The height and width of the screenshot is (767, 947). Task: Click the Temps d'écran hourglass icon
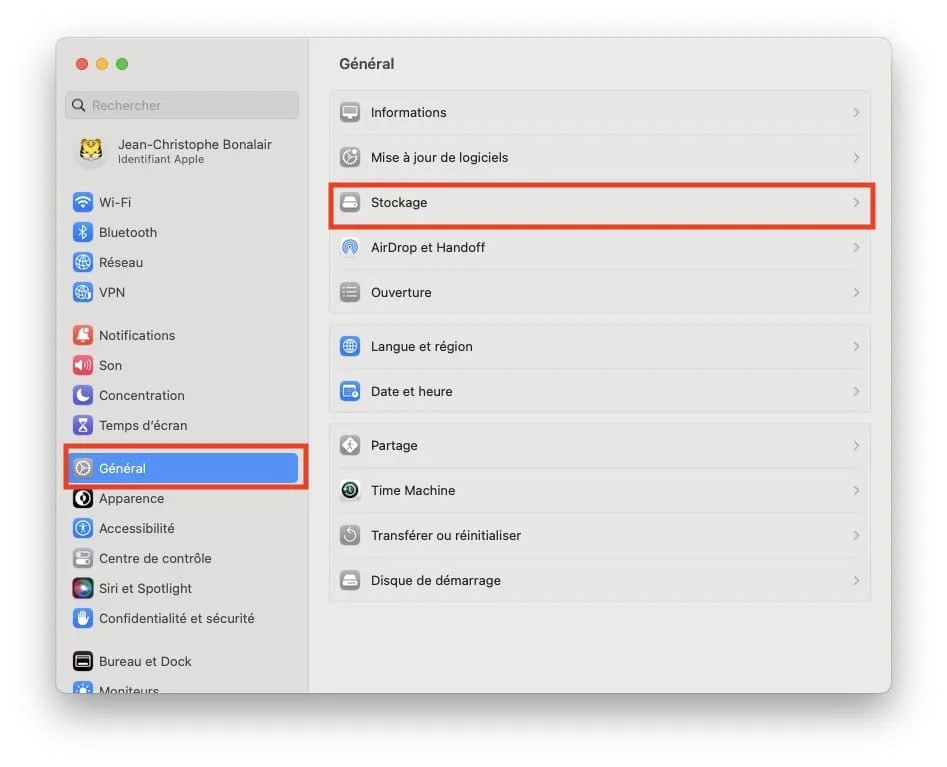pos(83,425)
